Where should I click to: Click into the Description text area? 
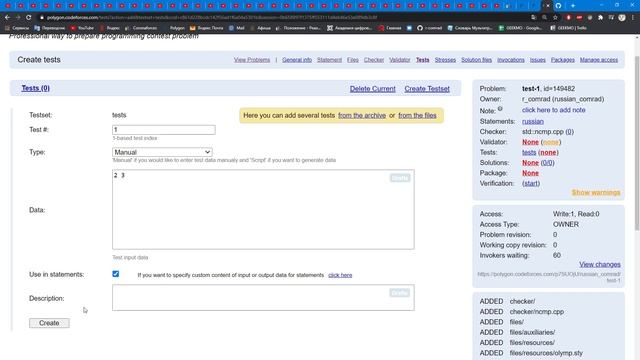click(x=263, y=298)
